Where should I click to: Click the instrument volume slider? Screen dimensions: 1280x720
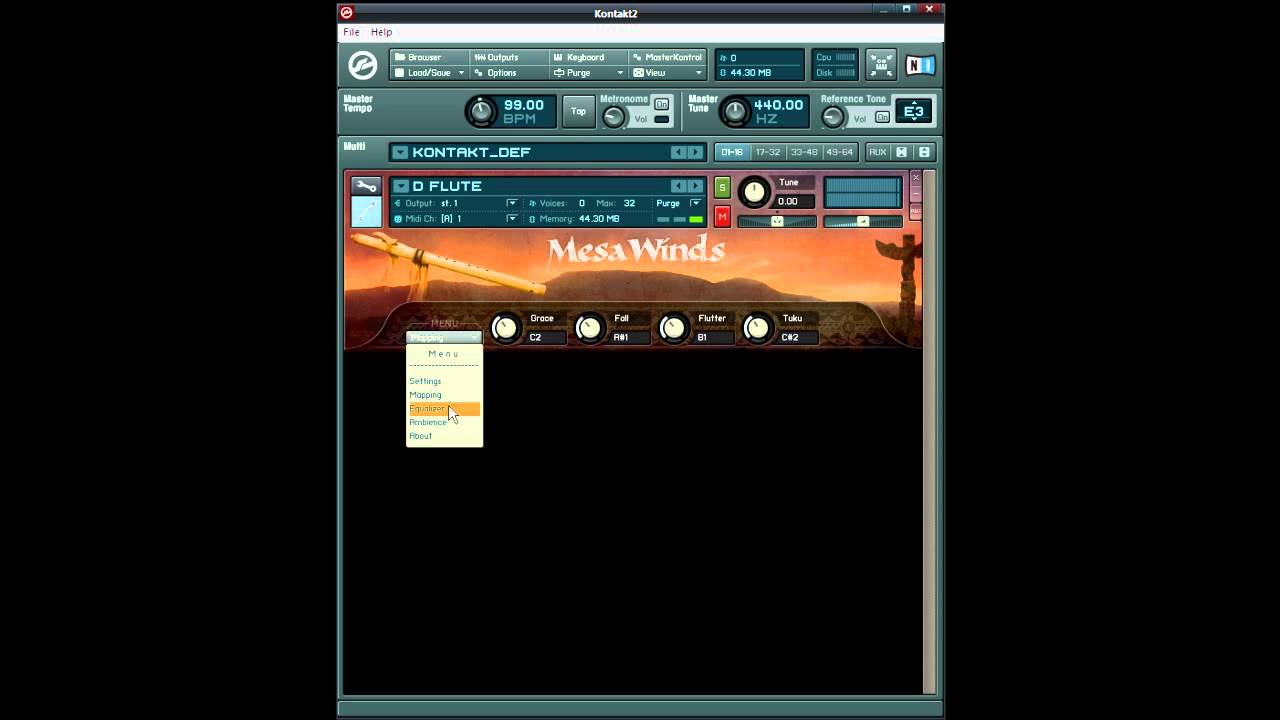862,221
